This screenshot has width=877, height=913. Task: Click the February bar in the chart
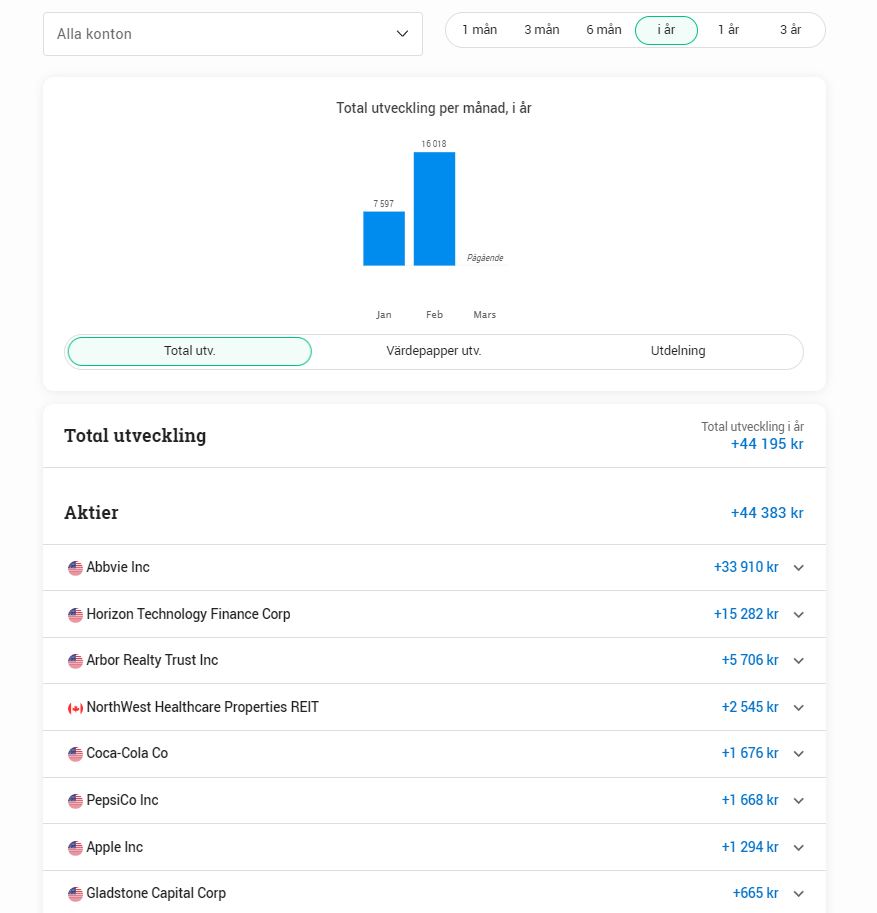point(434,209)
